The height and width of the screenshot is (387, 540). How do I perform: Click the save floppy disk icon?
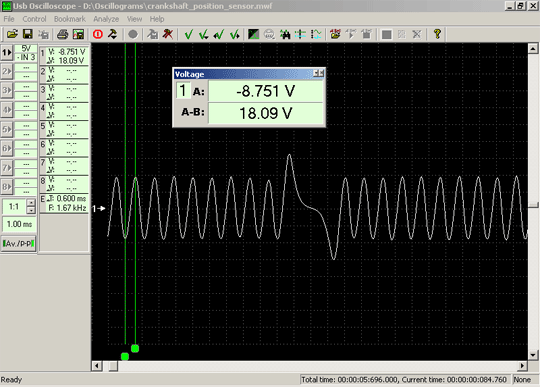(x=27, y=34)
